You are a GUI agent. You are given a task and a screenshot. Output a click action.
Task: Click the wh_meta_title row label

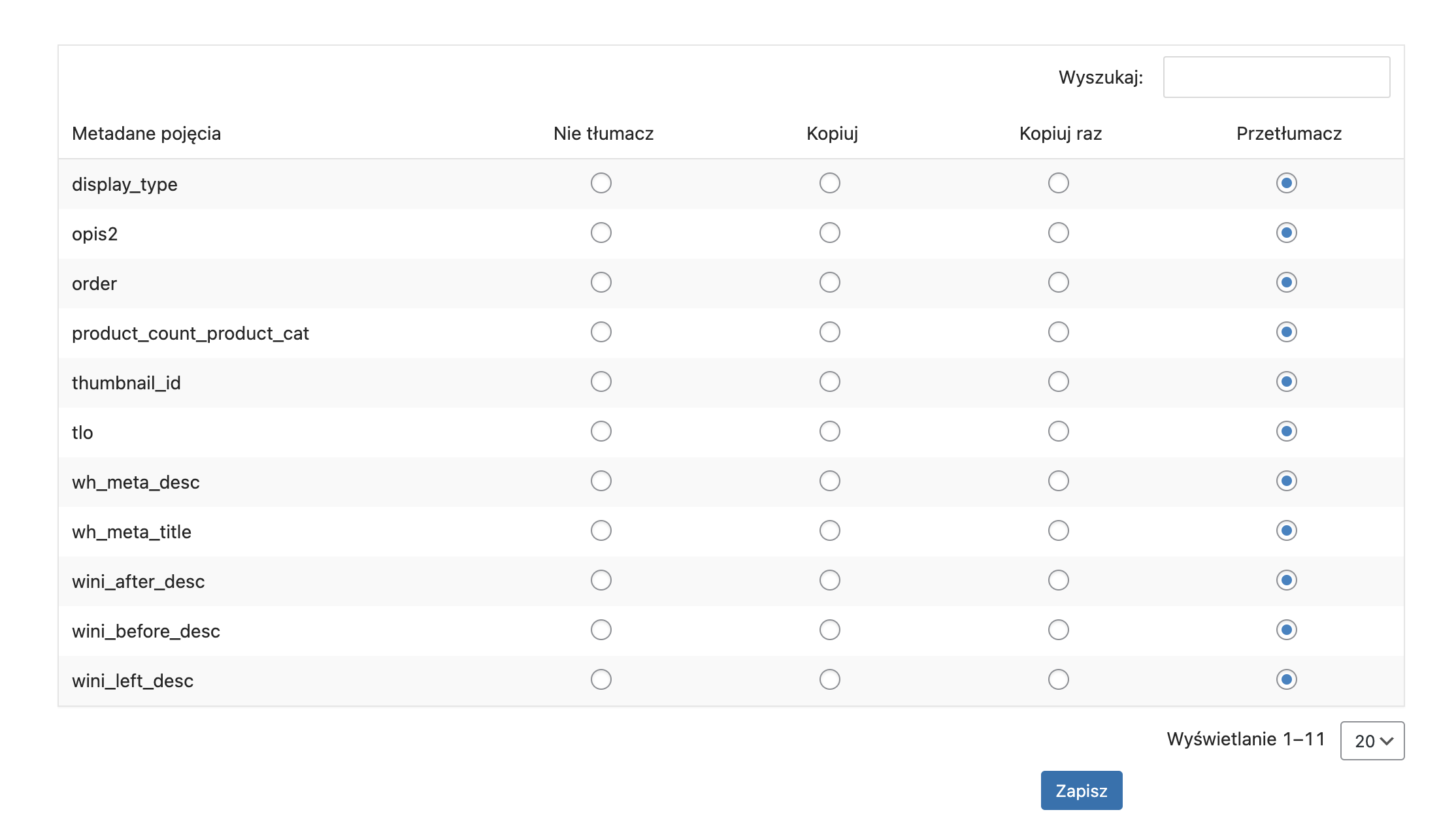tap(131, 532)
